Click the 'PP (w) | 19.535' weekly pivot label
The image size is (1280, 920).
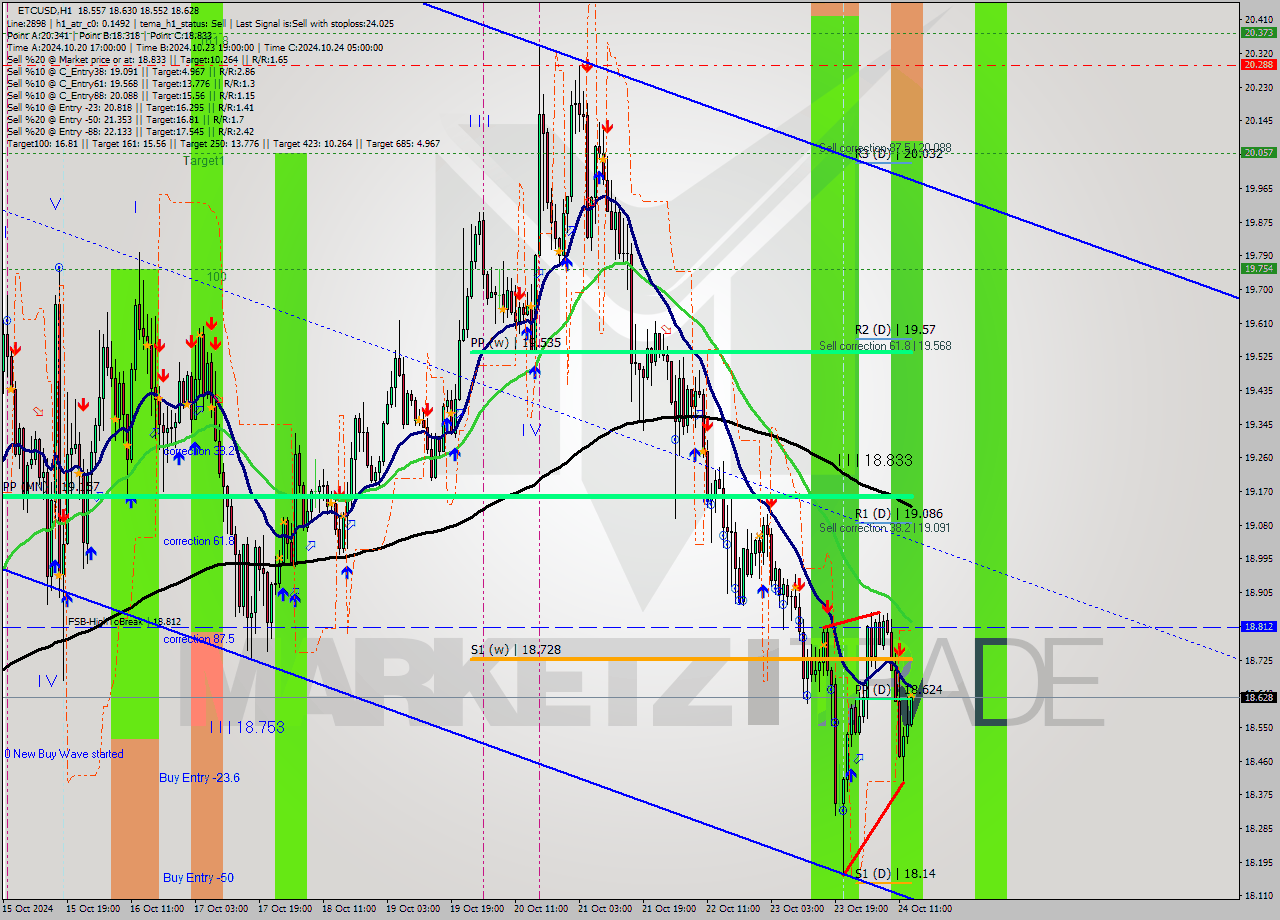tap(516, 342)
